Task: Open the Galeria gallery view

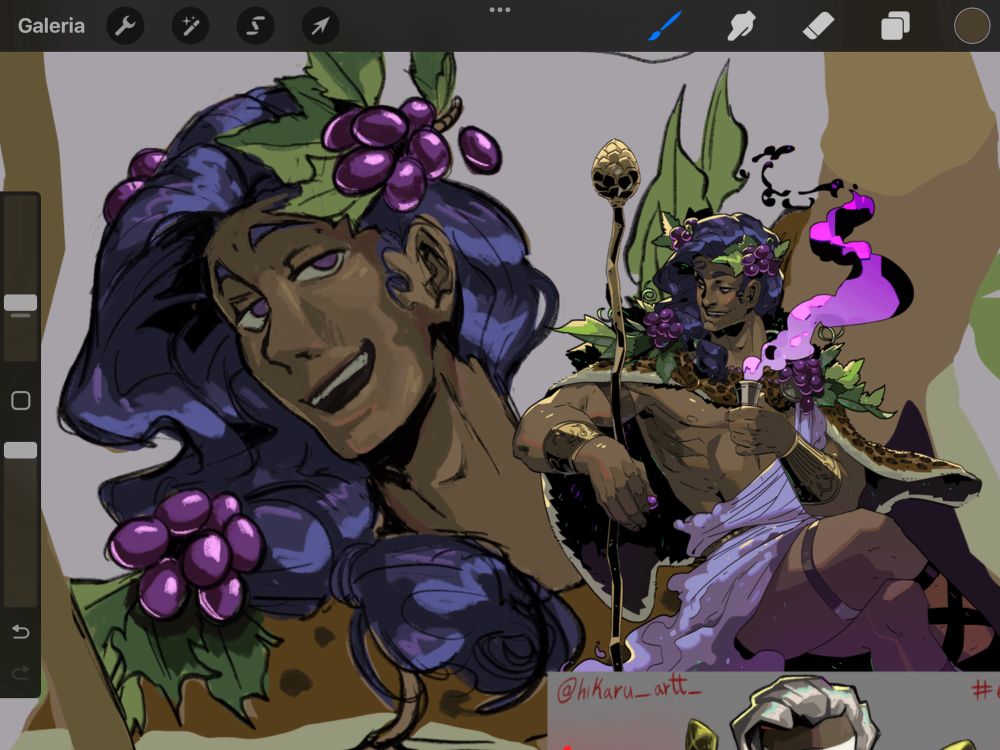Action: pos(51,26)
